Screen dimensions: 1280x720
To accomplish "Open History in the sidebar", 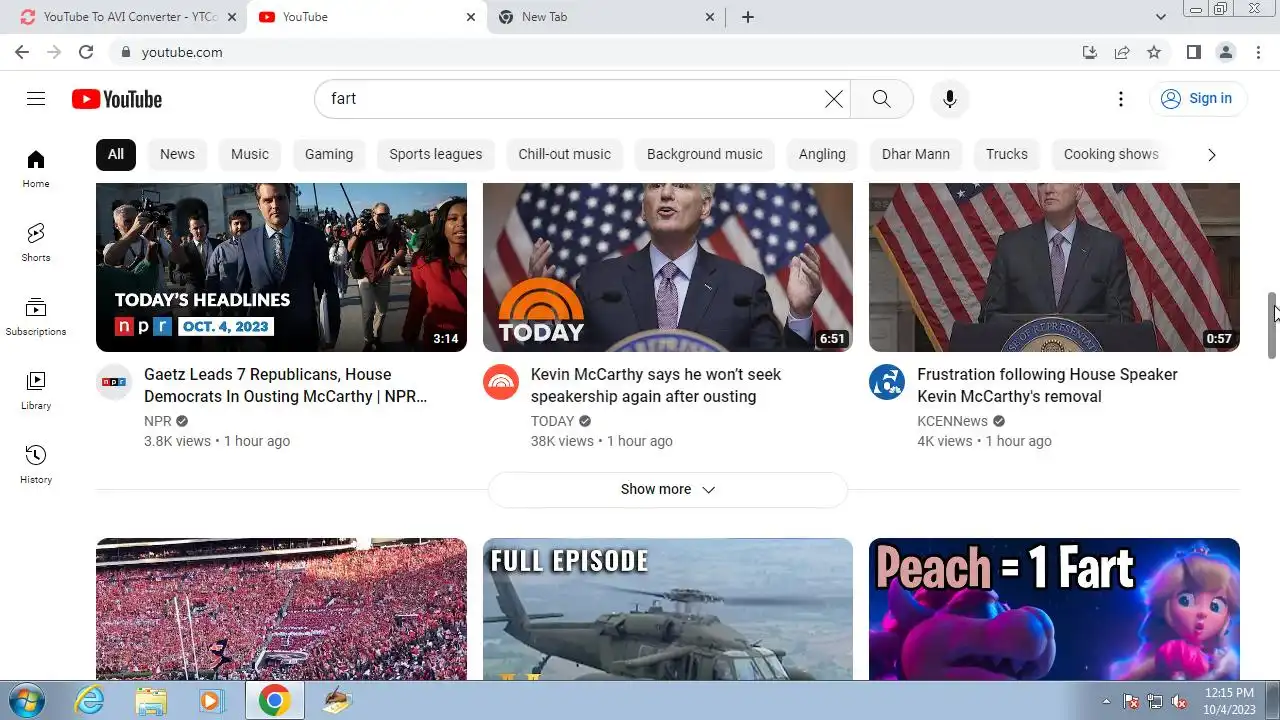I will [36, 465].
